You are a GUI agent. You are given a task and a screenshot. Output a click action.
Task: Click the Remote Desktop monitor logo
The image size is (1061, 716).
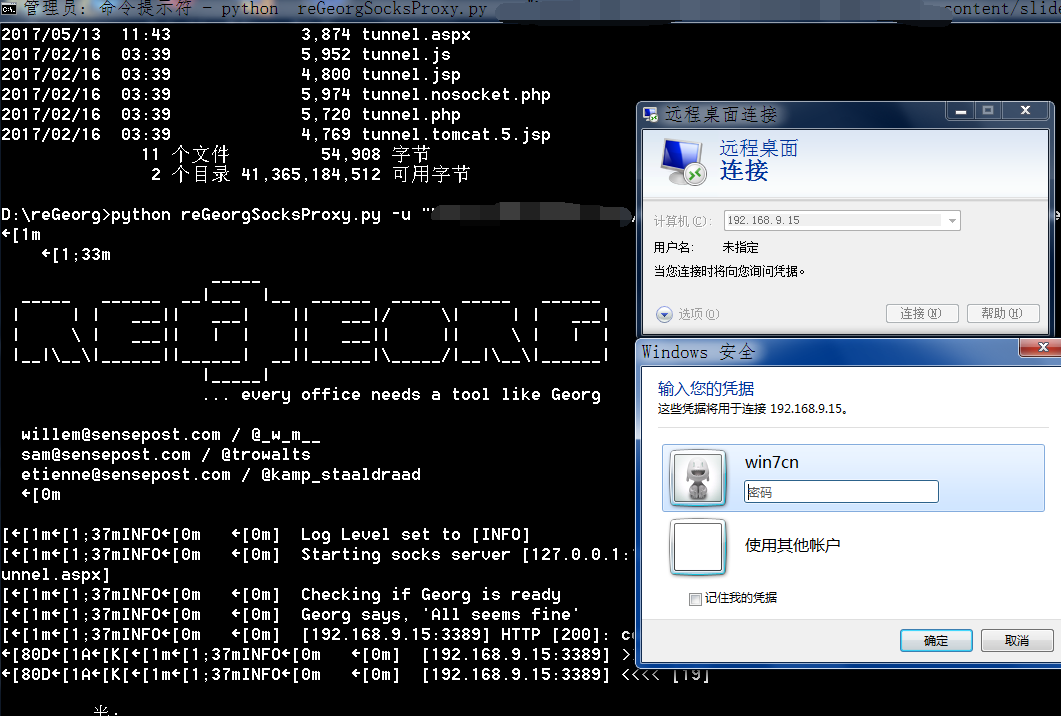pos(682,160)
